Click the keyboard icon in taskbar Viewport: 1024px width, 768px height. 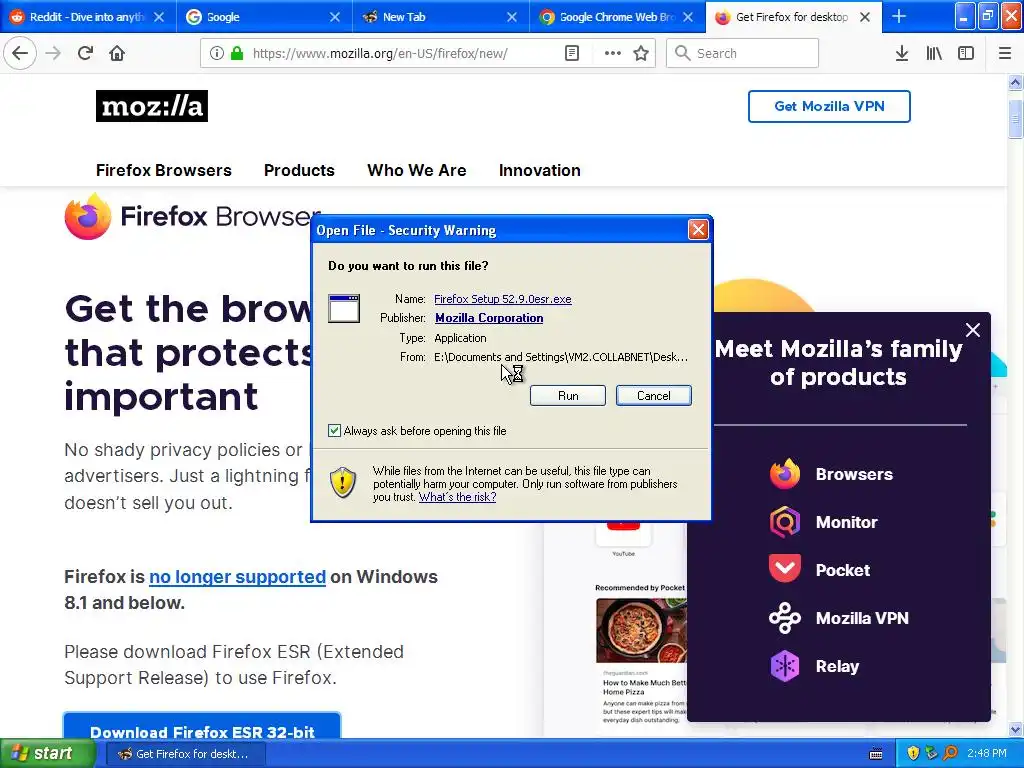point(875,754)
